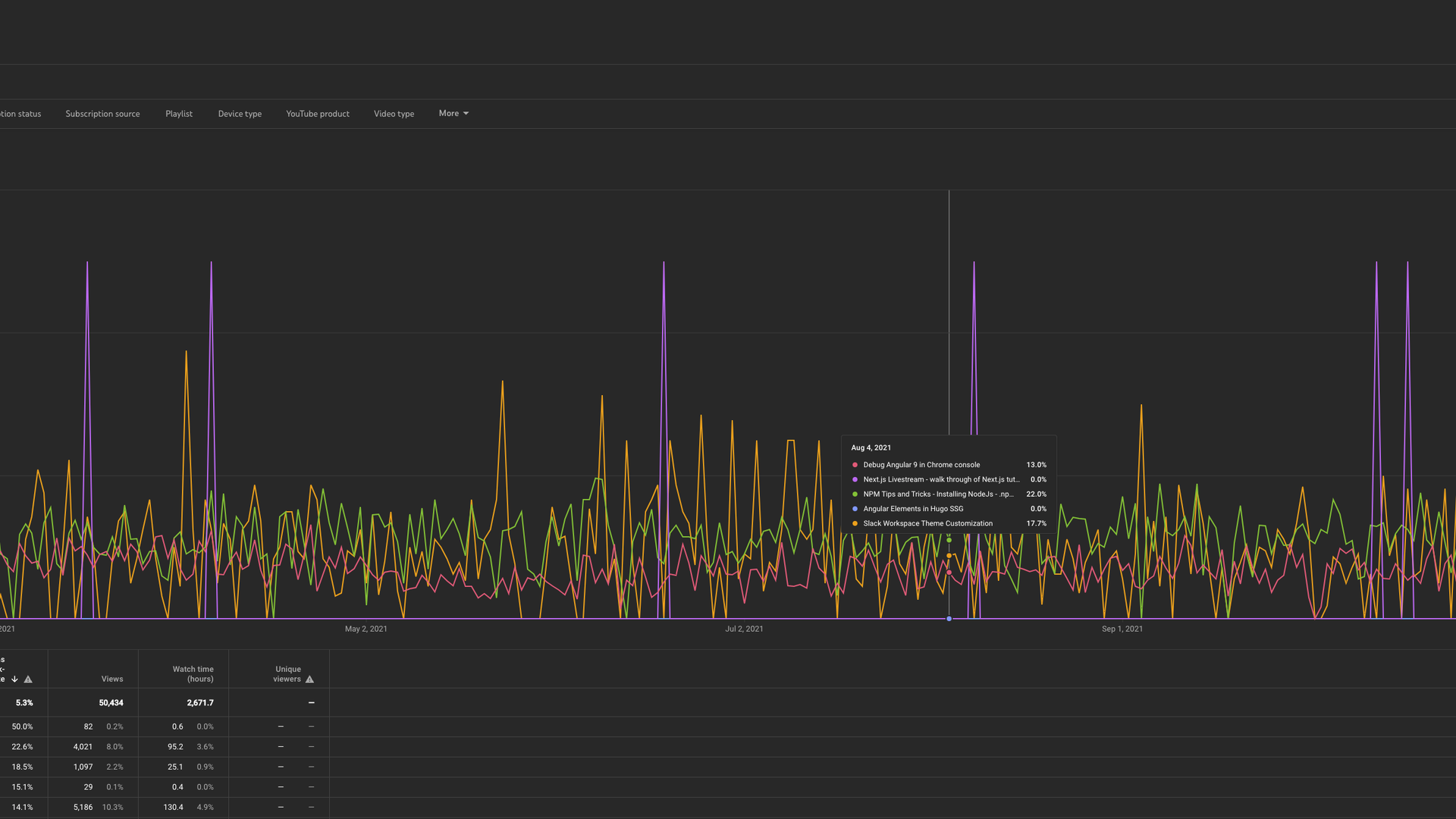Switch to the Subscription source tab
Image resolution: width=1456 pixels, height=819 pixels.
[102, 114]
